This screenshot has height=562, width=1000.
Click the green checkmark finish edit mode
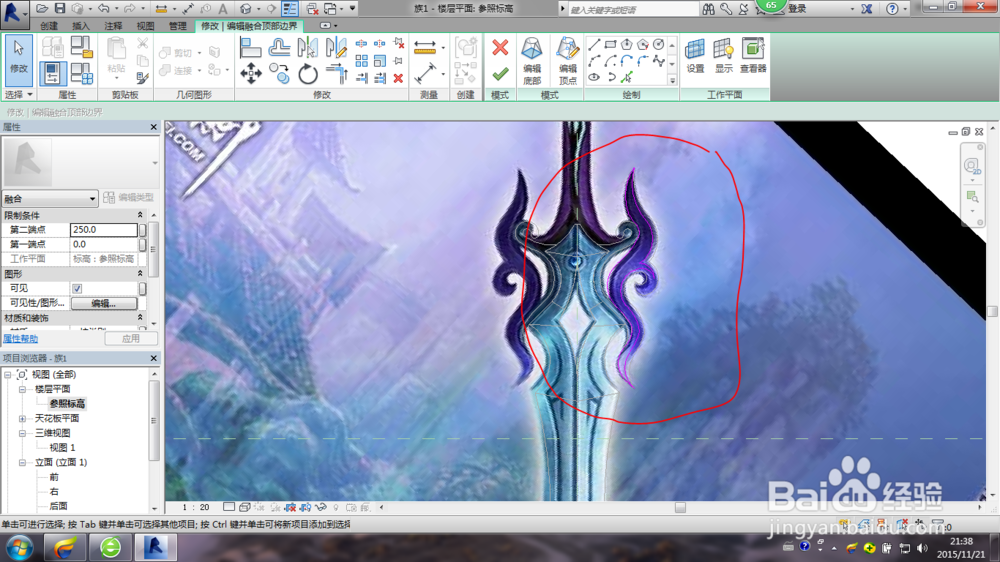click(x=501, y=74)
